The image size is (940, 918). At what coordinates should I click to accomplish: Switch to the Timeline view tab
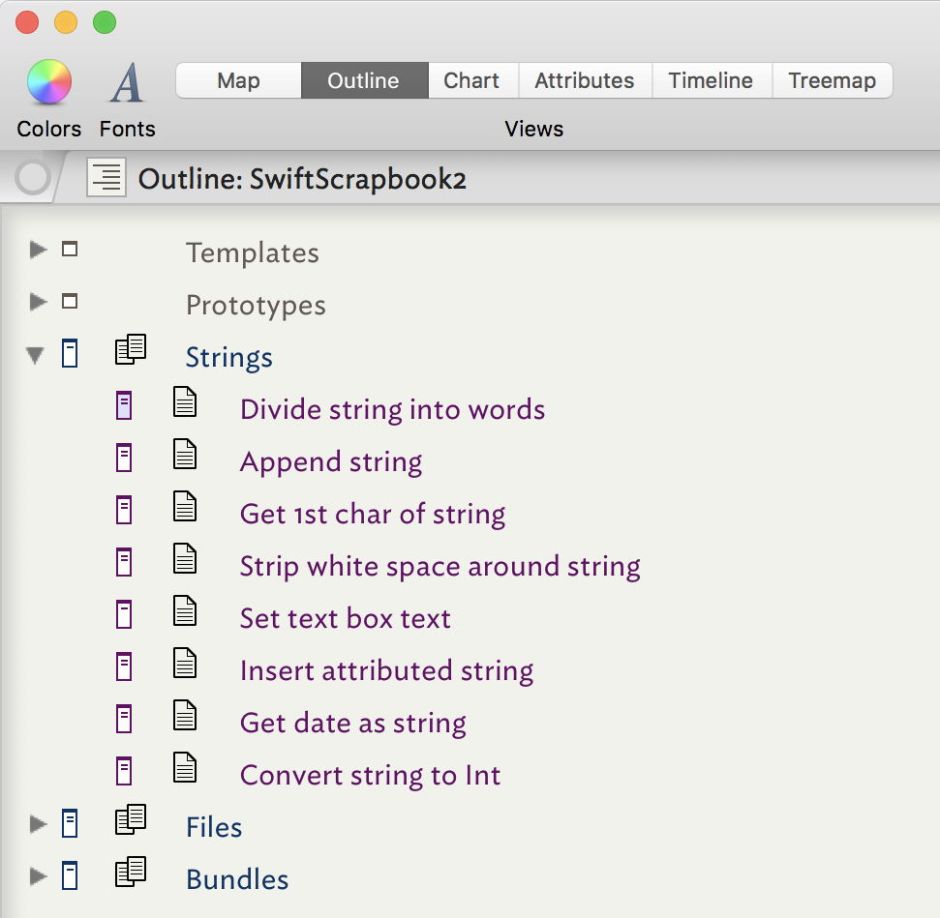pyautogui.click(x=710, y=81)
